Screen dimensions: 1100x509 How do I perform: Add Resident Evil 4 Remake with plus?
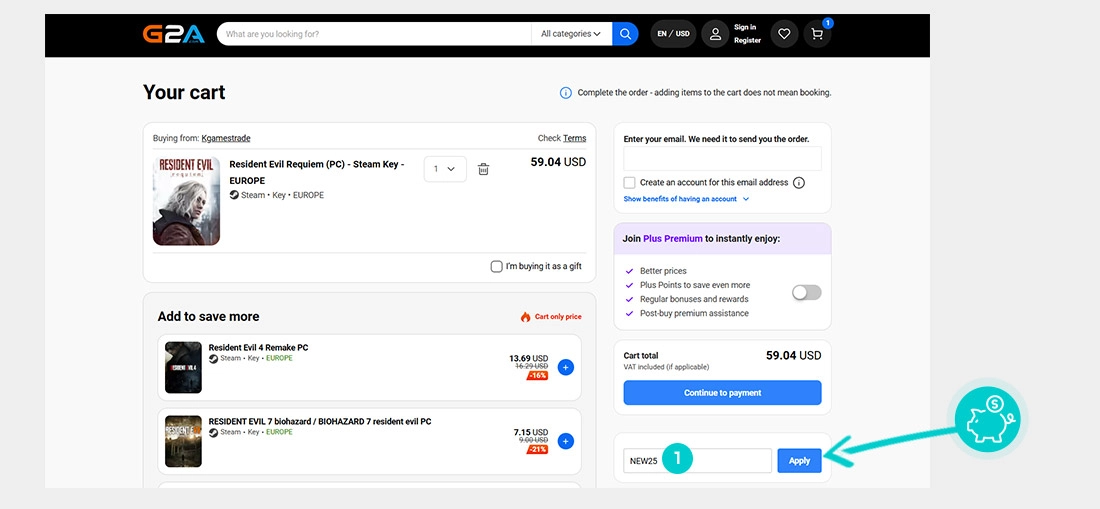pyautogui.click(x=565, y=367)
